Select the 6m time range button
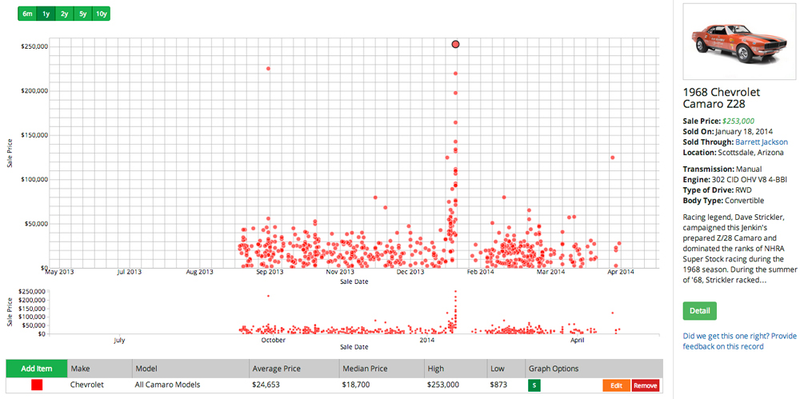This screenshot has height=399, width=800. (x=27, y=14)
